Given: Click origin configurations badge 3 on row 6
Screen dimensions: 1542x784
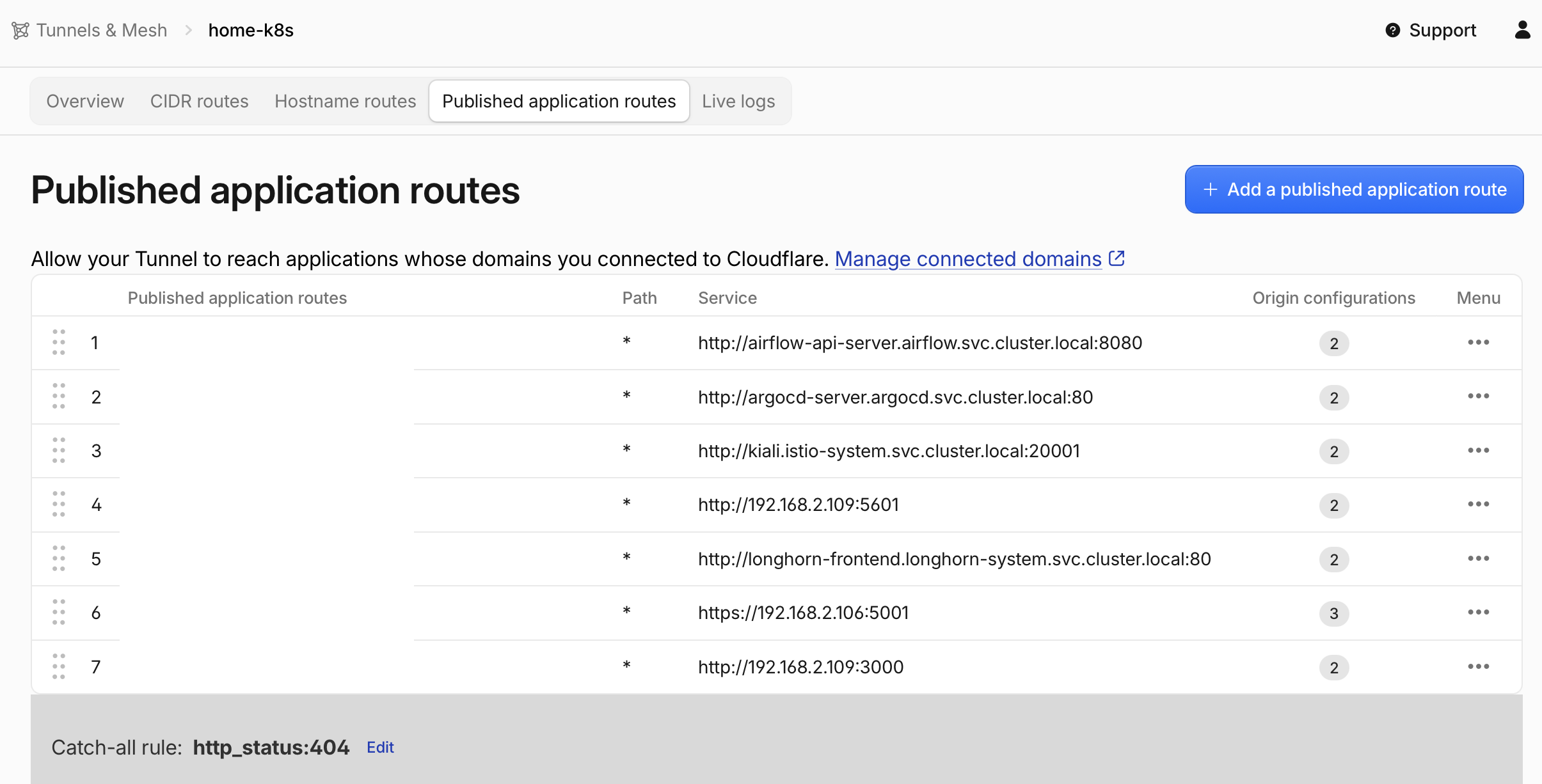Looking at the screenshot, I should point(1334,613).
